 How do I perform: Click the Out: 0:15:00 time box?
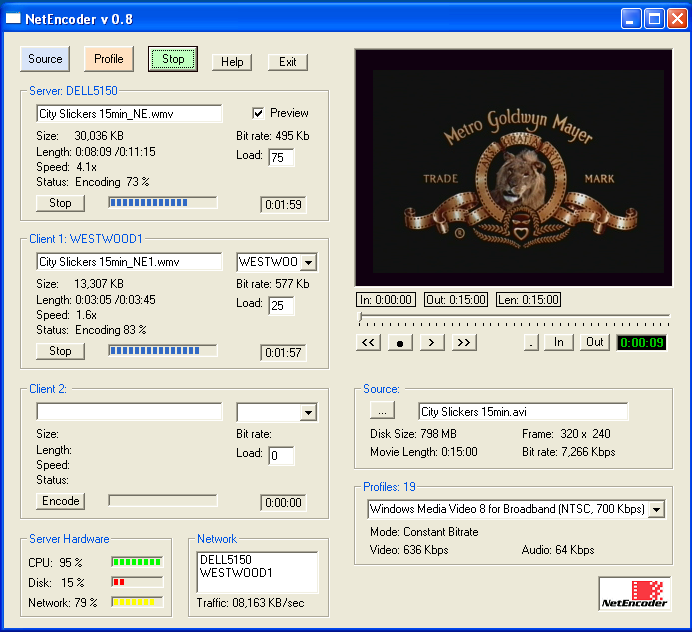[456, 300]
